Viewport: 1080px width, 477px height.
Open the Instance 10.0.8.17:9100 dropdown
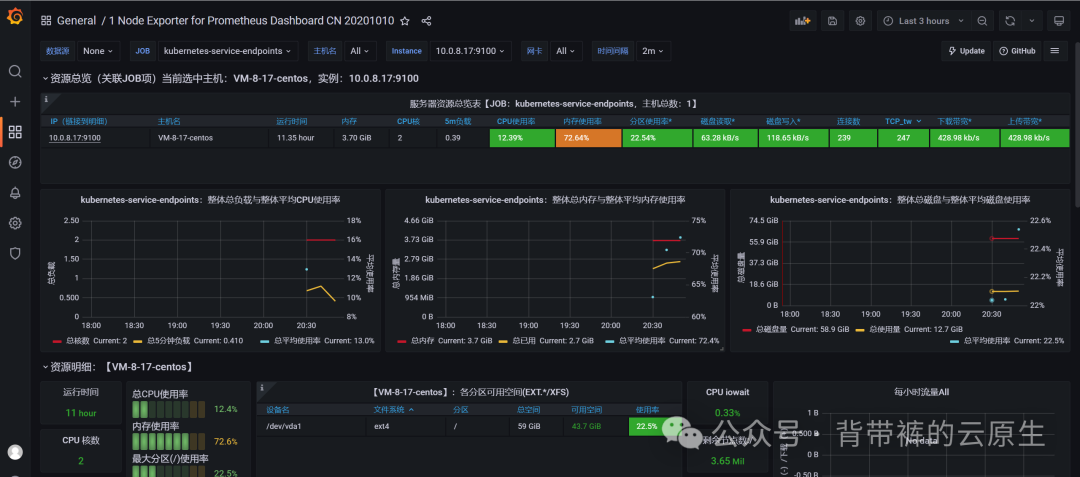[471, 51]
